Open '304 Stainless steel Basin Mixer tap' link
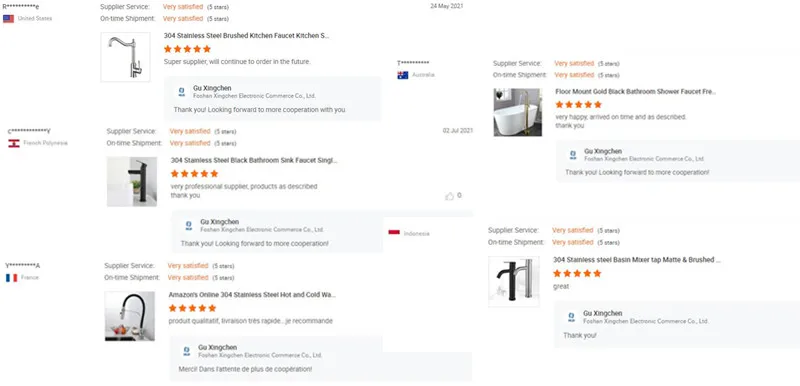 coord(637,260)
